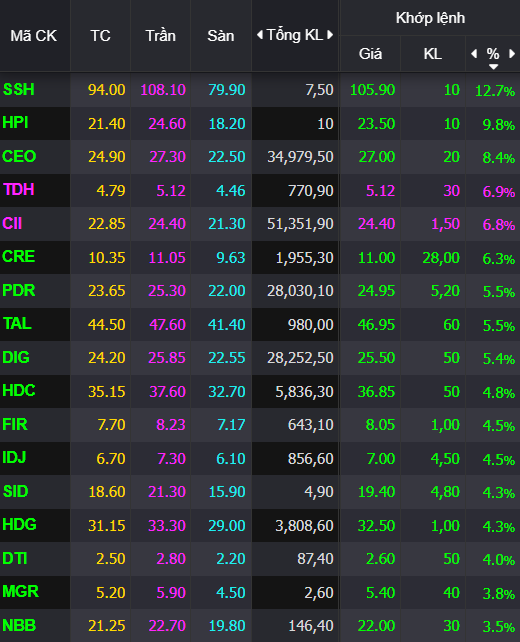This screenshot has height=642, width=520.
Task: Toggle sort arrow under % header
Action: pos(493,67)
